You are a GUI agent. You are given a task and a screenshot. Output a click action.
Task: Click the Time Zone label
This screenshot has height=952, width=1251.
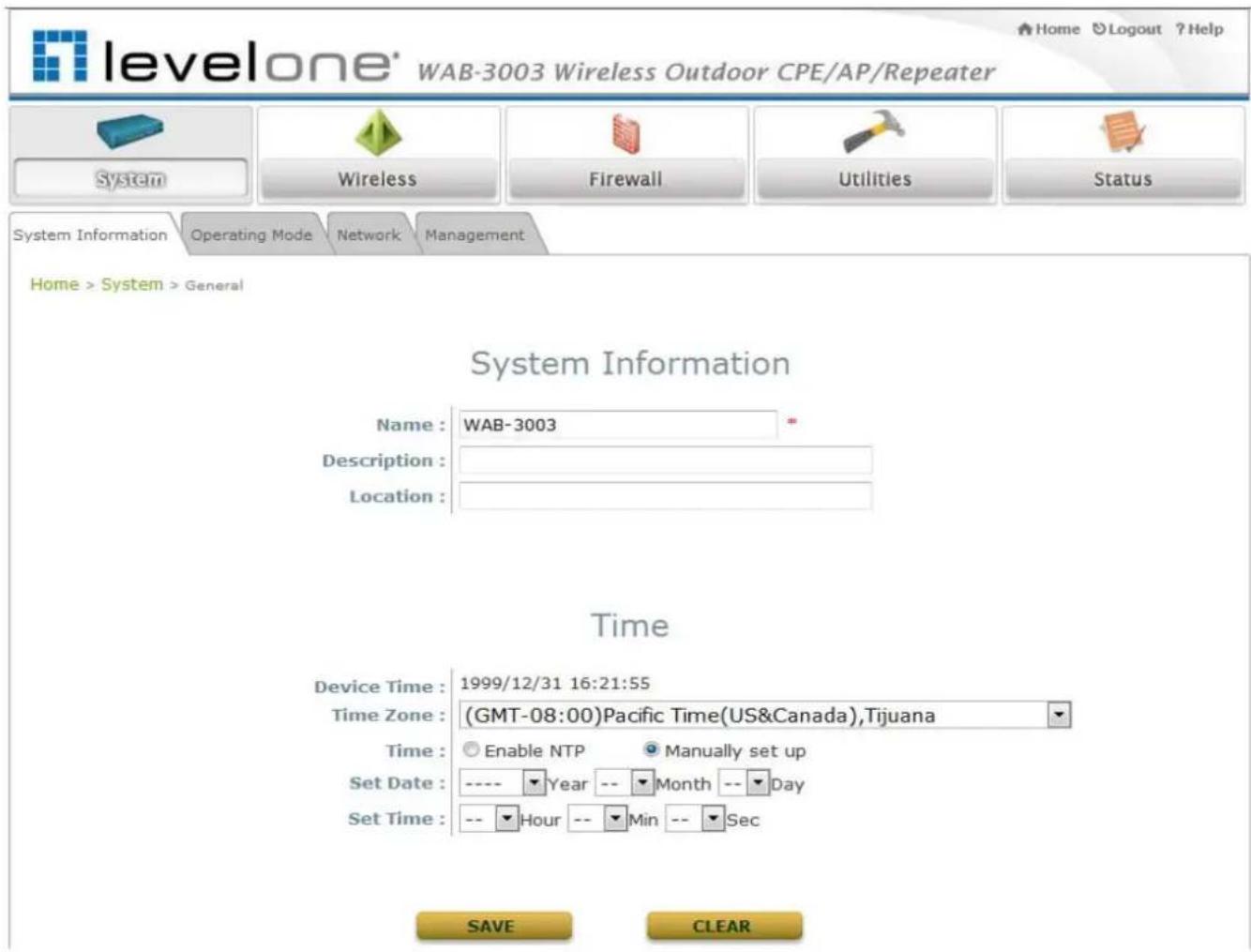(x=388, y=716)
